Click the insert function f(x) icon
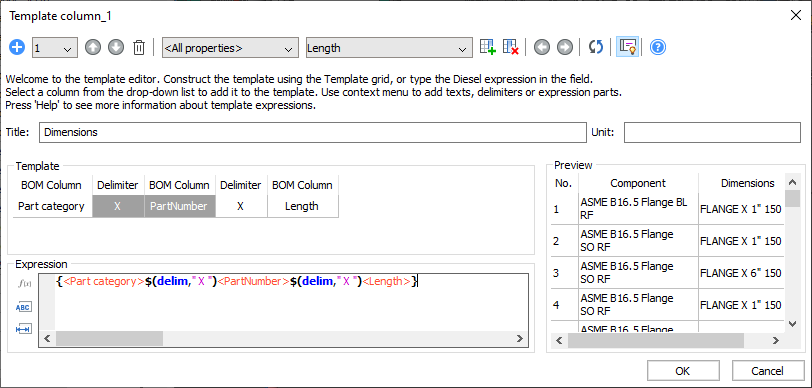This screenshot has height=388, width=812. 24,284
